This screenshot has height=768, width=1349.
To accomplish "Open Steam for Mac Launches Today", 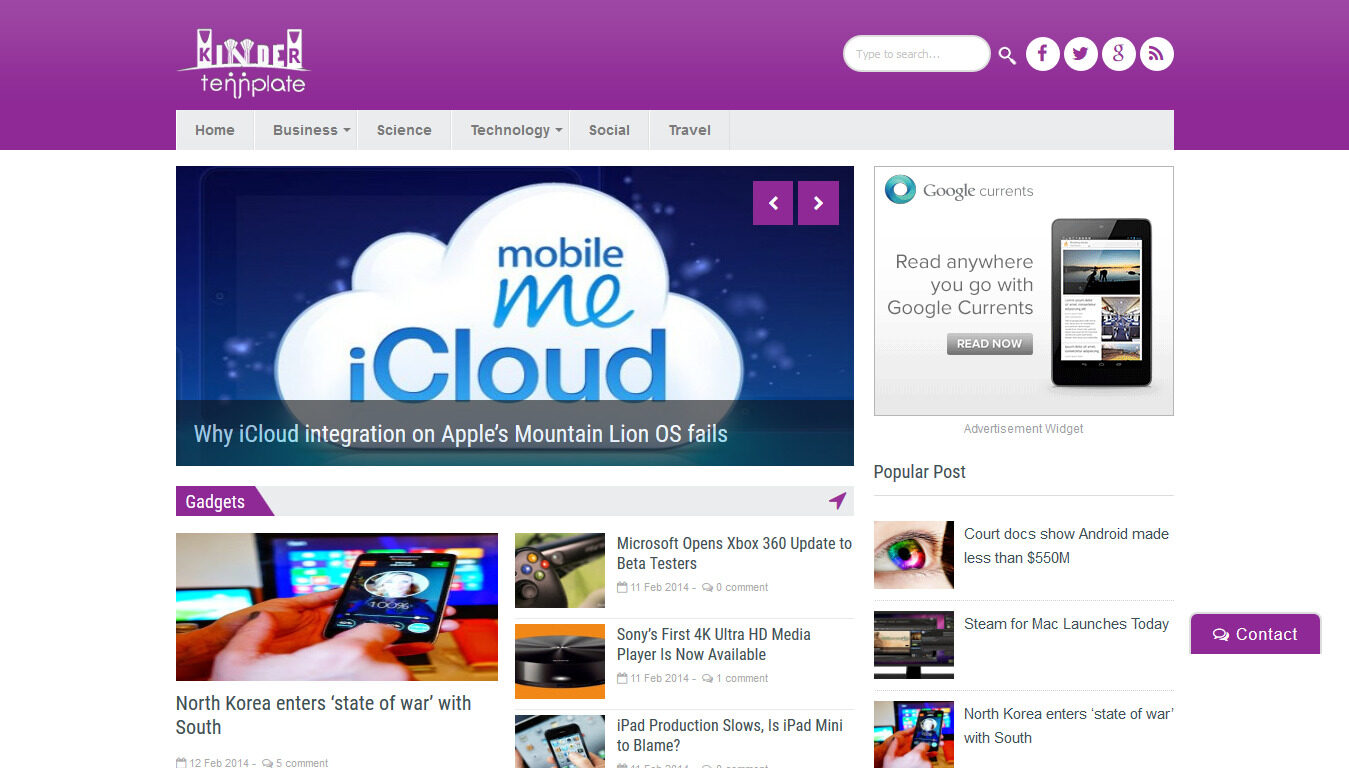I will click(1066, 624).
